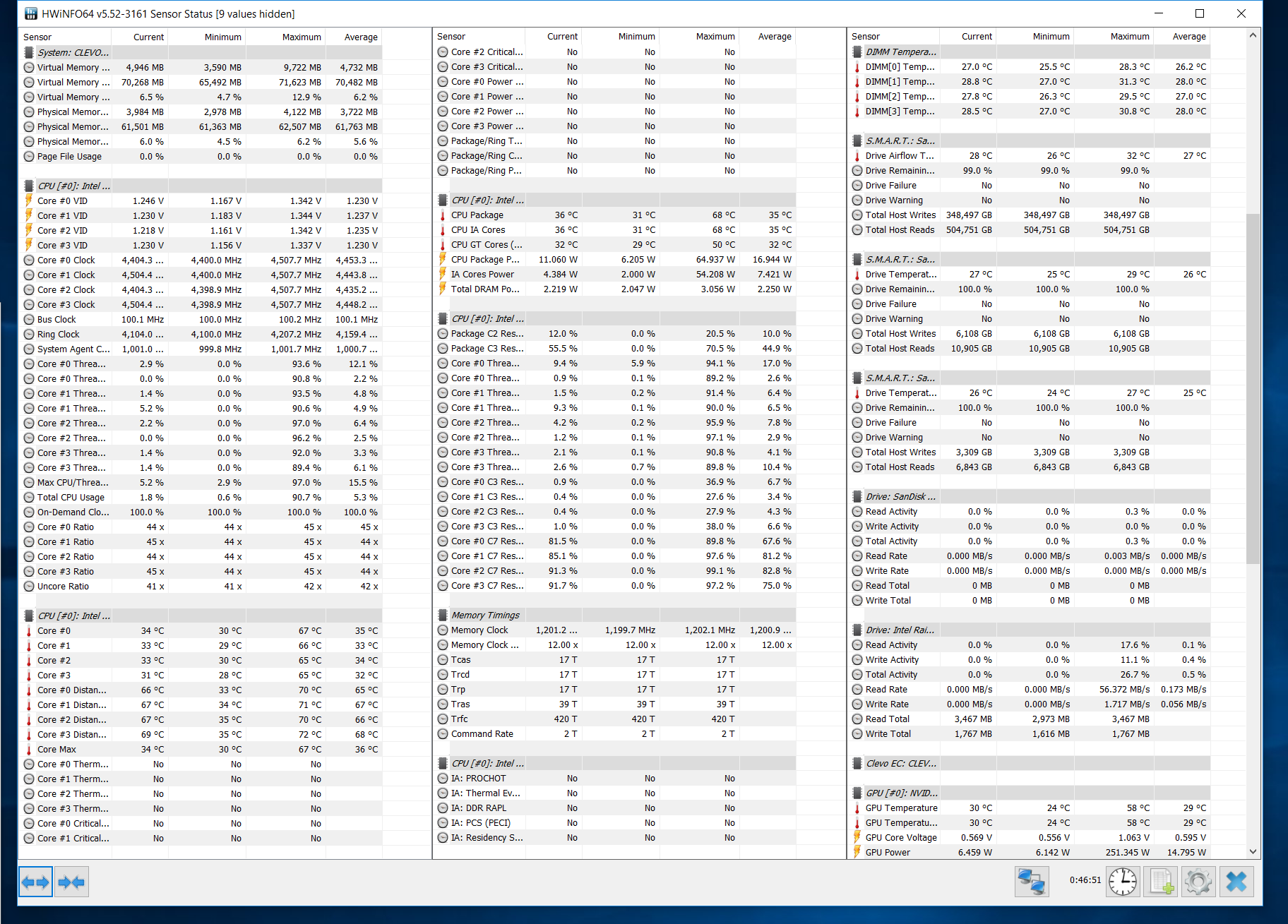This screenshot has width=1288, height=924.
Task: Select the IA: PROCHOT sensor row
Action: pos(614,779)
